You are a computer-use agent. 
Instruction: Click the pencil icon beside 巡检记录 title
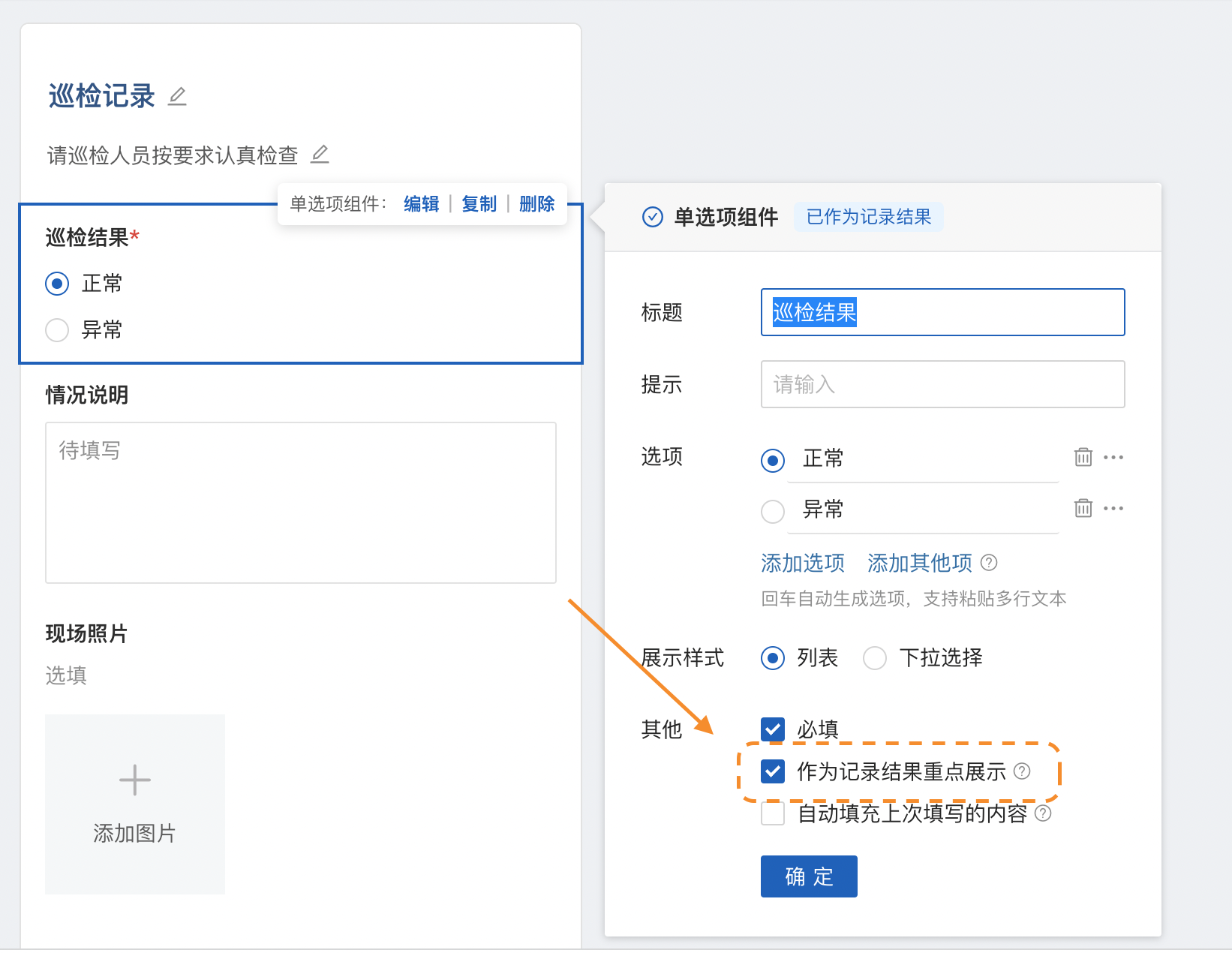pyautogui.click(x=177, y=97)
